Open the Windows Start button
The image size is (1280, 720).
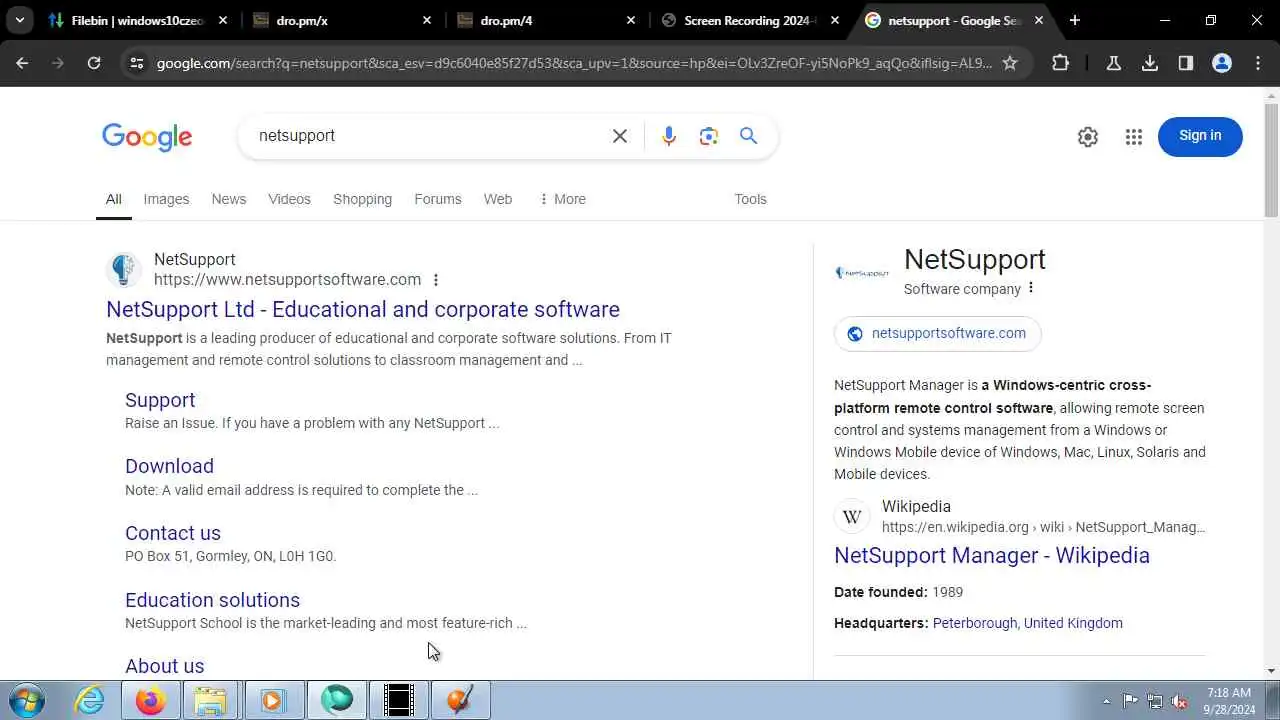point(26,700)
